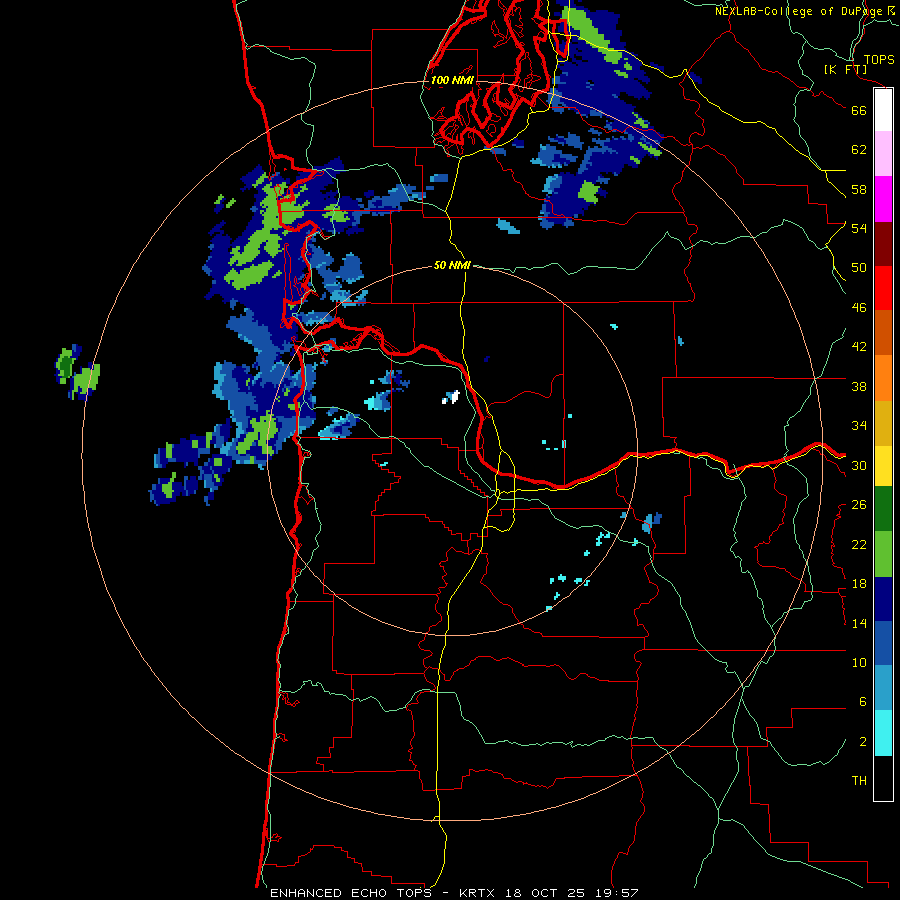Viewport: 900px width, 900px height.
Task: Click the "34" legend value
Action: pyautogui.click(x=859, y=426)
